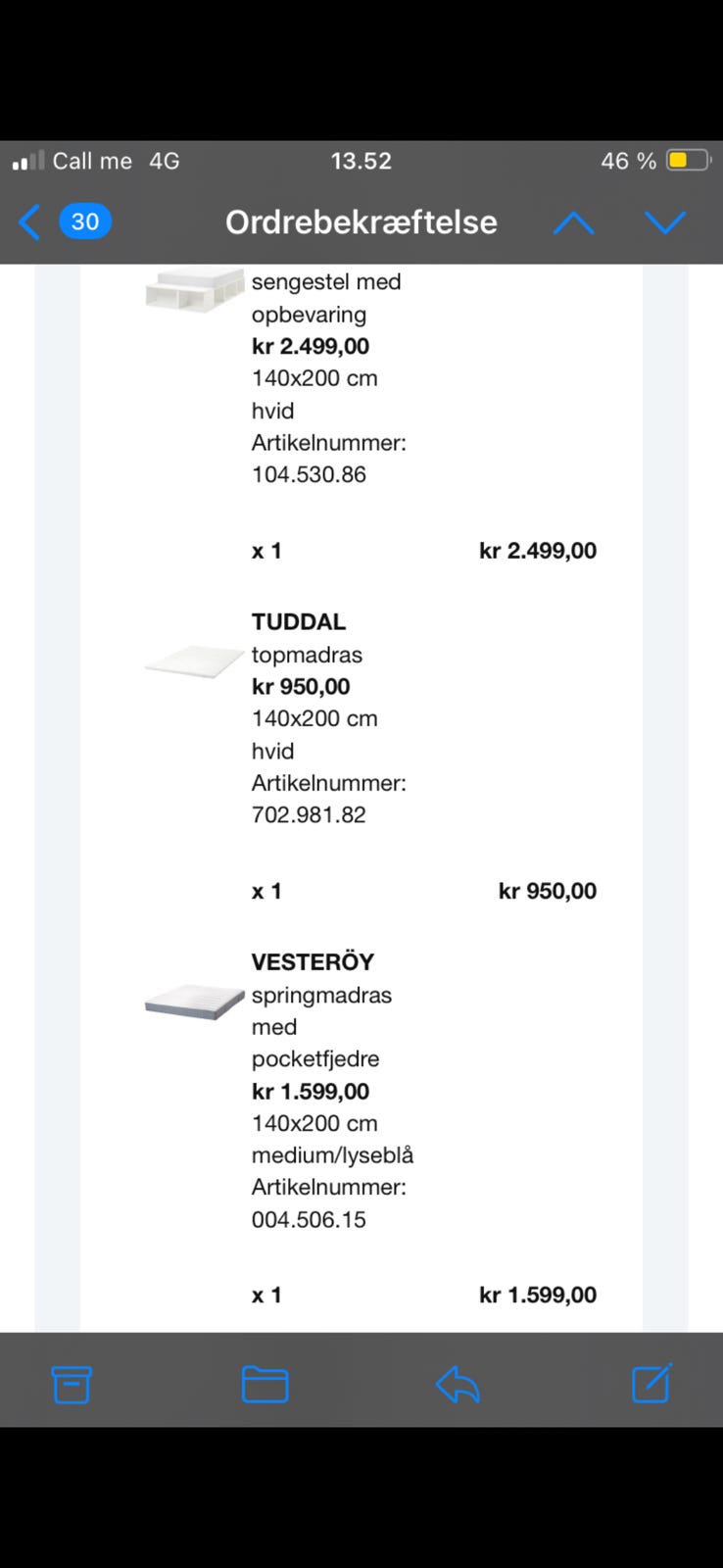Viewport: 723px width, 1568px height.
Task: Archive this email using the box icon
Action: coord(72,1384)
